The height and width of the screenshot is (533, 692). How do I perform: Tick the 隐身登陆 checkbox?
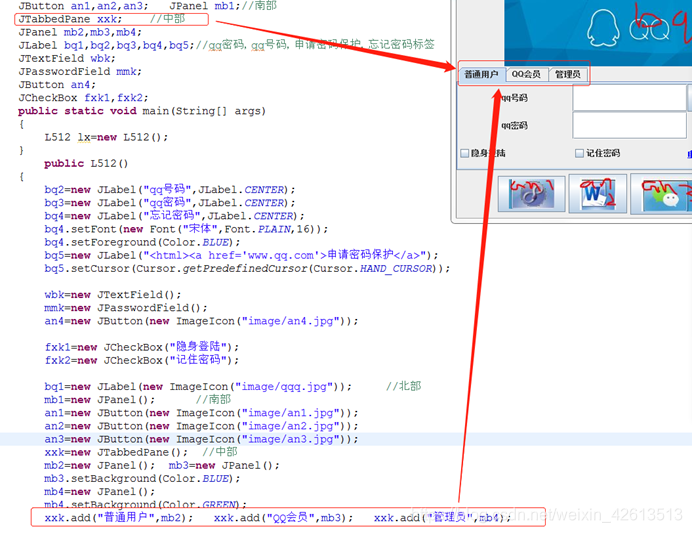click(x=464, y=153)
